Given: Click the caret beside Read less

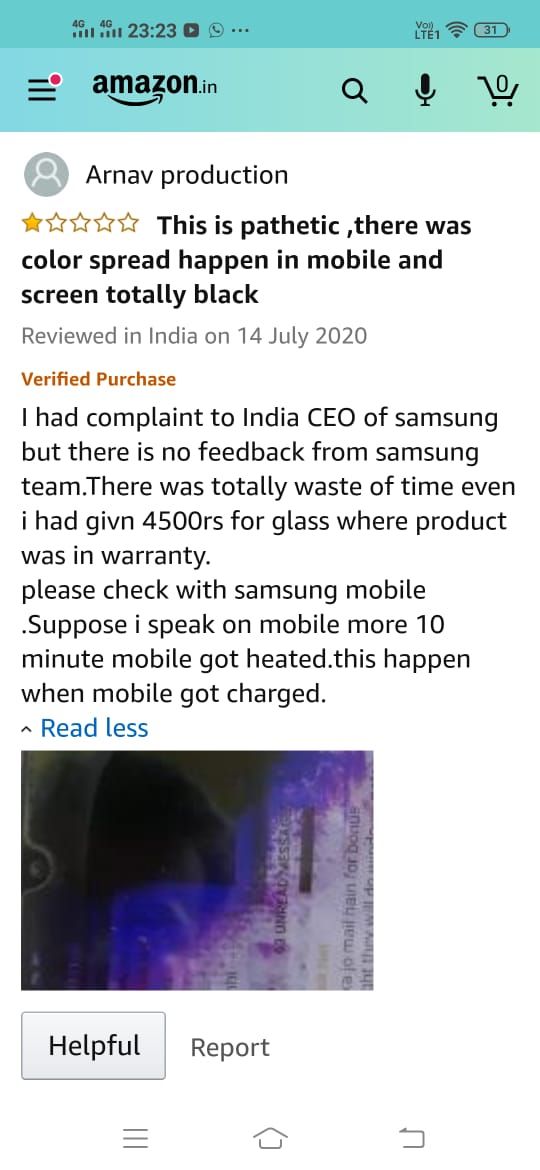Looking at the screenshot, I should pos(27,729).
